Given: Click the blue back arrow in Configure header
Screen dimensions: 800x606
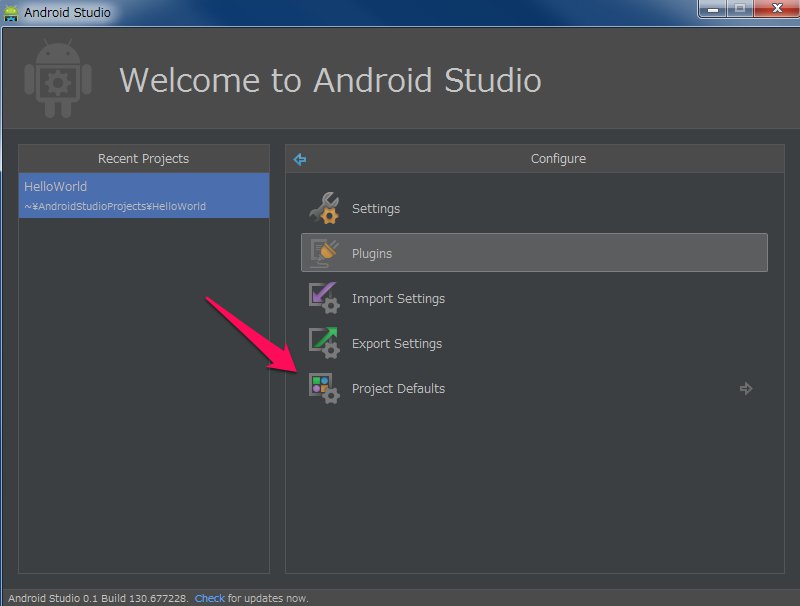Looking at the screenshot, I should pos(300,159).
